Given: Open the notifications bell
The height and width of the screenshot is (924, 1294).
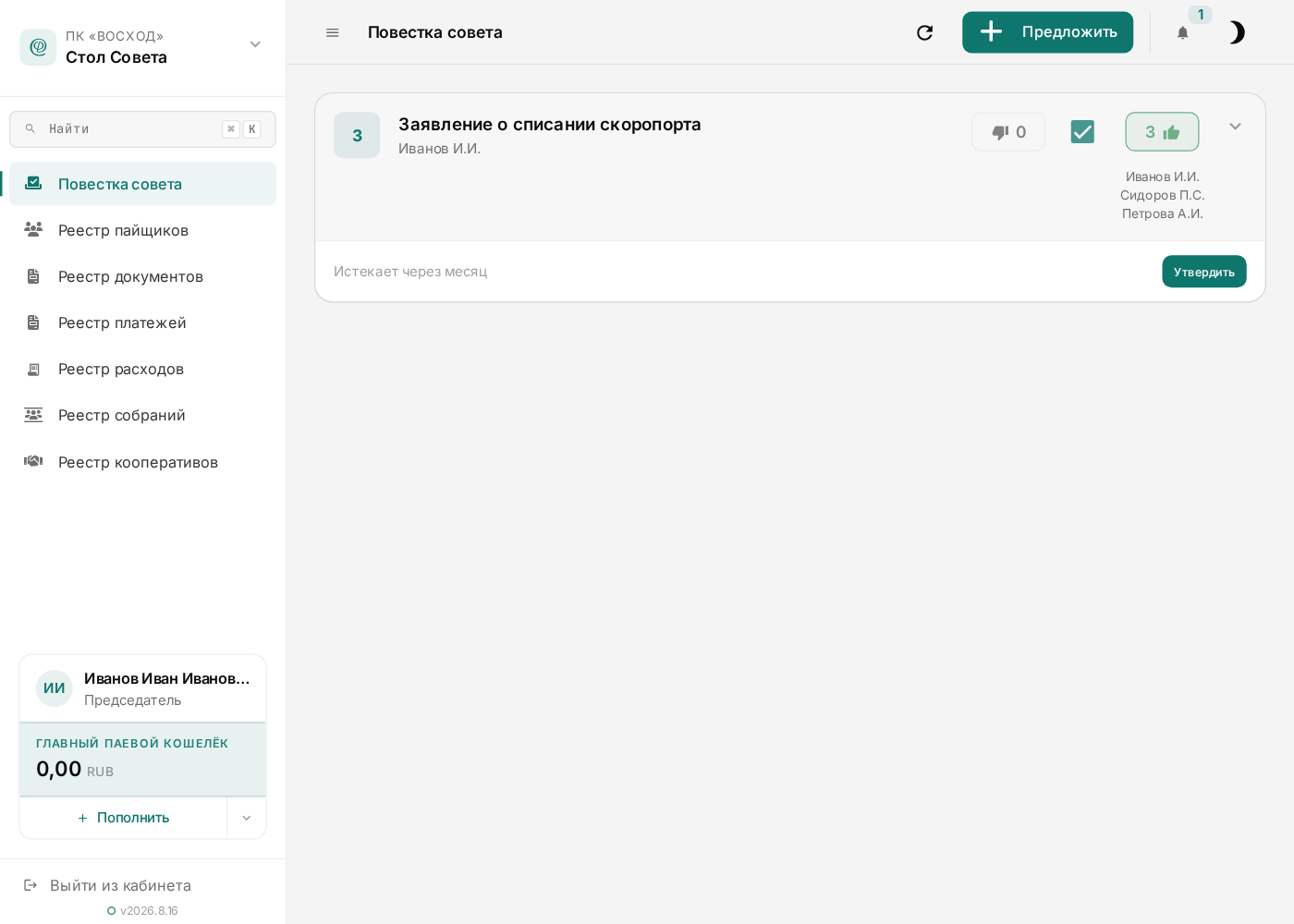Looking at the screenshot, I should coord(1182,32).
